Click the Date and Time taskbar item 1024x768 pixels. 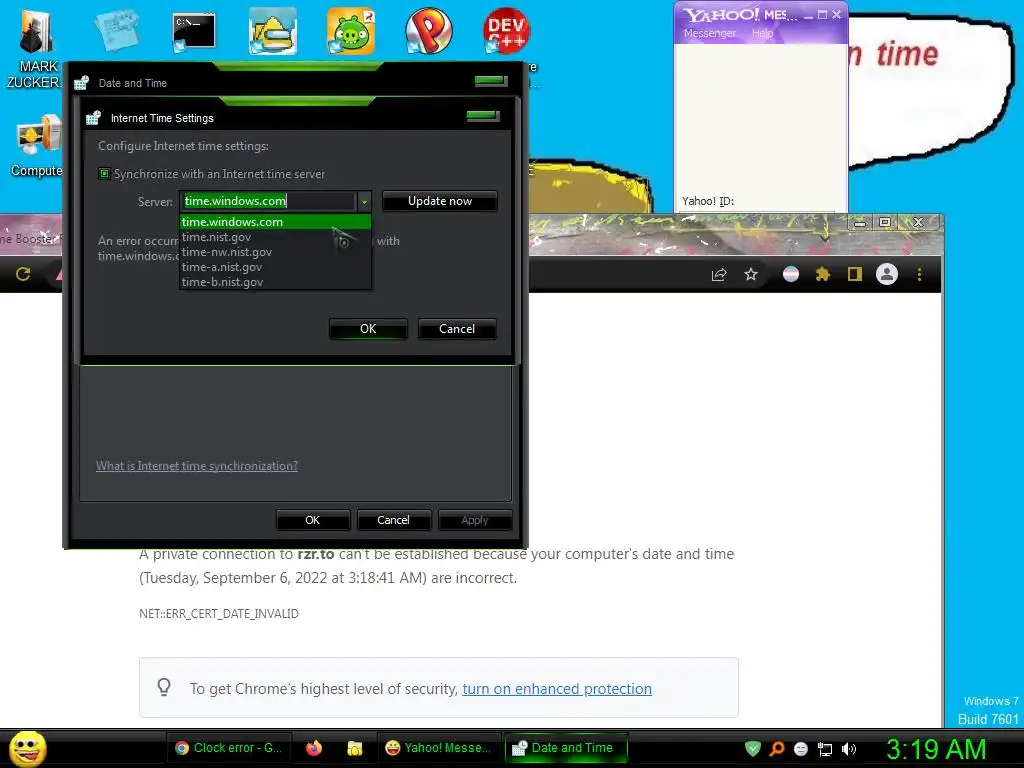pos(566,748)
